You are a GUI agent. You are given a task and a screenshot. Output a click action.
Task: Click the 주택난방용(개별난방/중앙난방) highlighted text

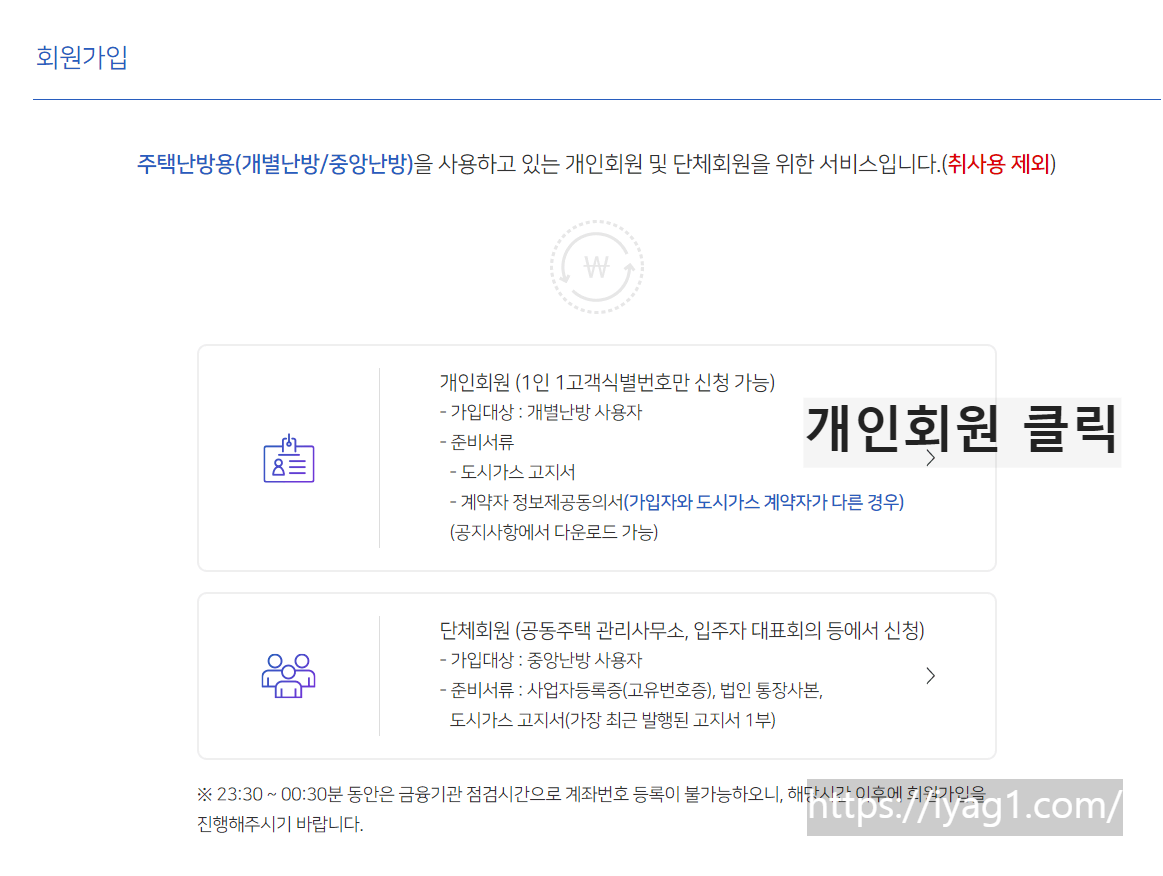coord(275,165)
